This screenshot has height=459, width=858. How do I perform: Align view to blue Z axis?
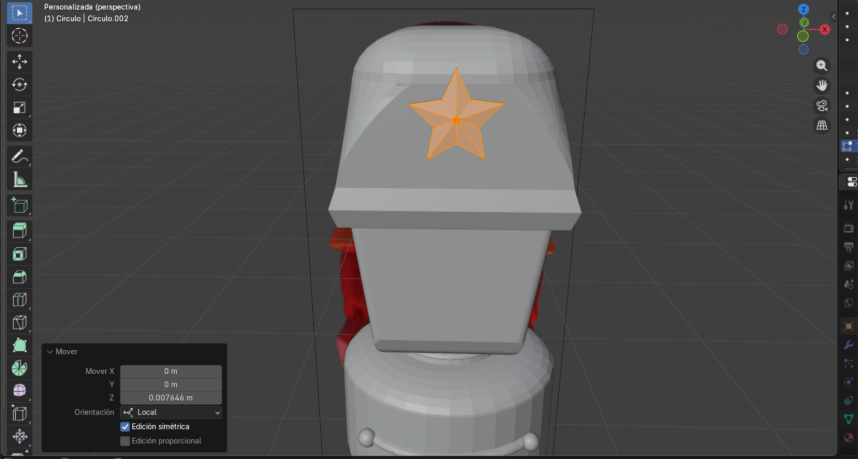803,9
